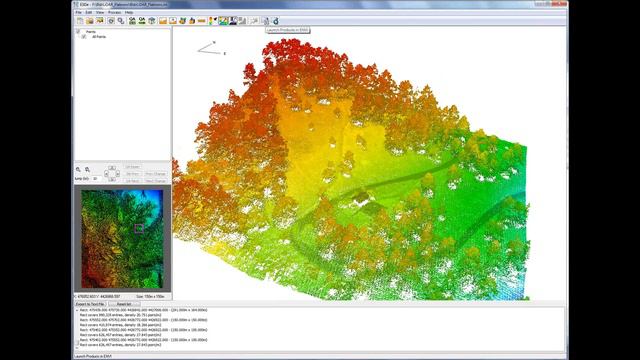This screenshot has height=360, width=640.
Task: Click the open folder toolbar icon
Action: point(90,21)
